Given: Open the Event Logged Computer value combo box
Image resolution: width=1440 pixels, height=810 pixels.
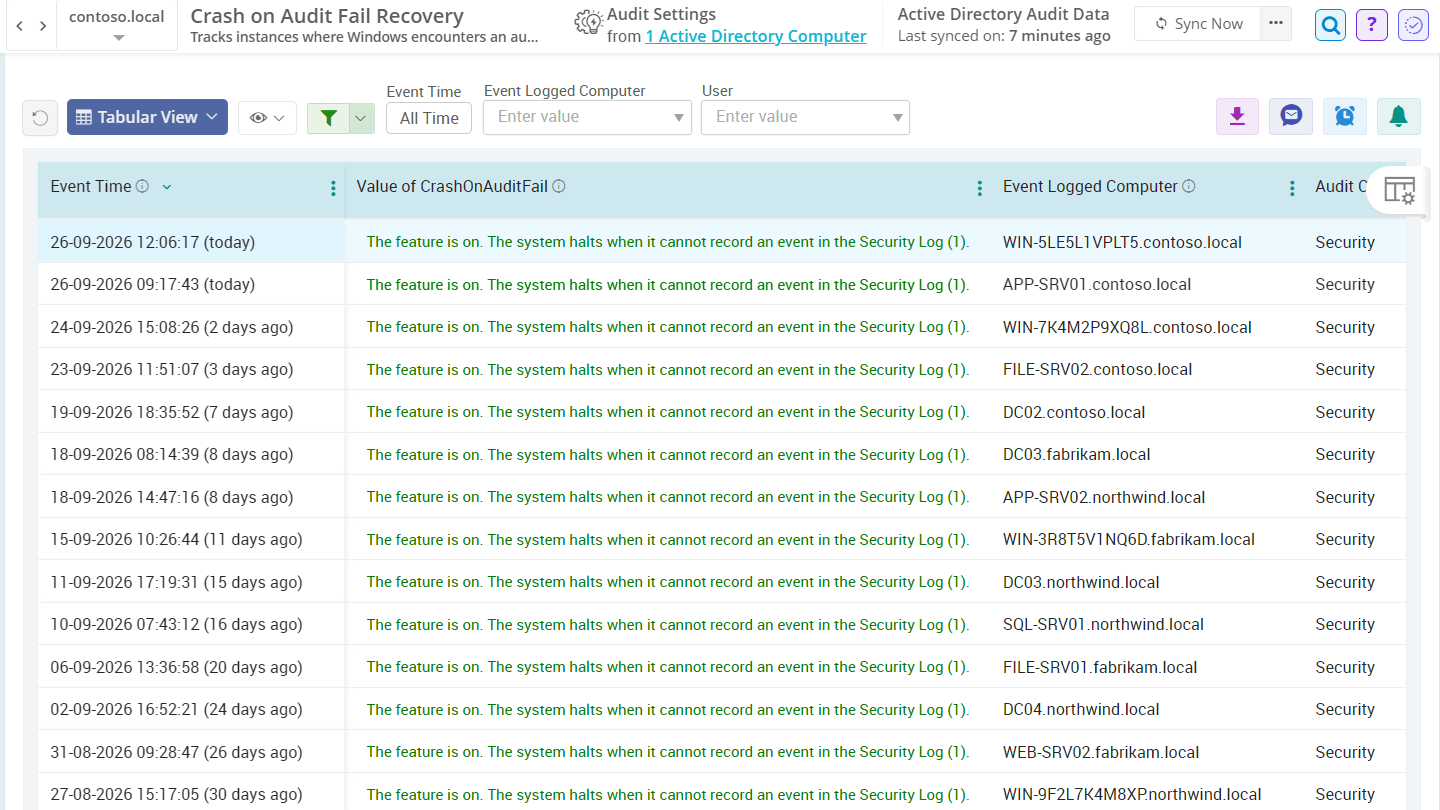Looking at the screenshot, I should pos(587,117).
